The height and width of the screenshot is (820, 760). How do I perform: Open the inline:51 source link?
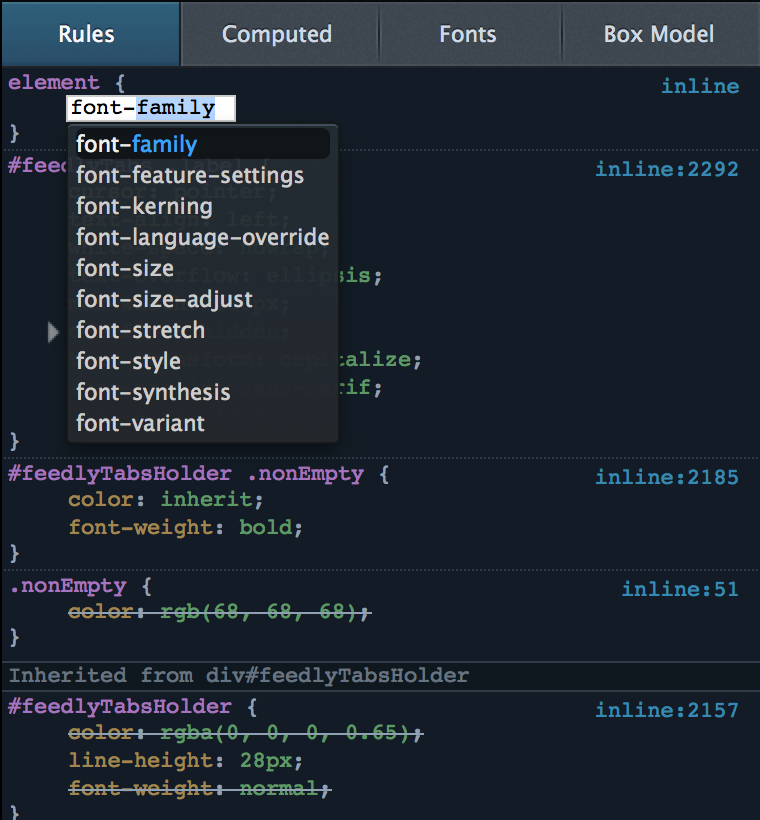[679, 589]
